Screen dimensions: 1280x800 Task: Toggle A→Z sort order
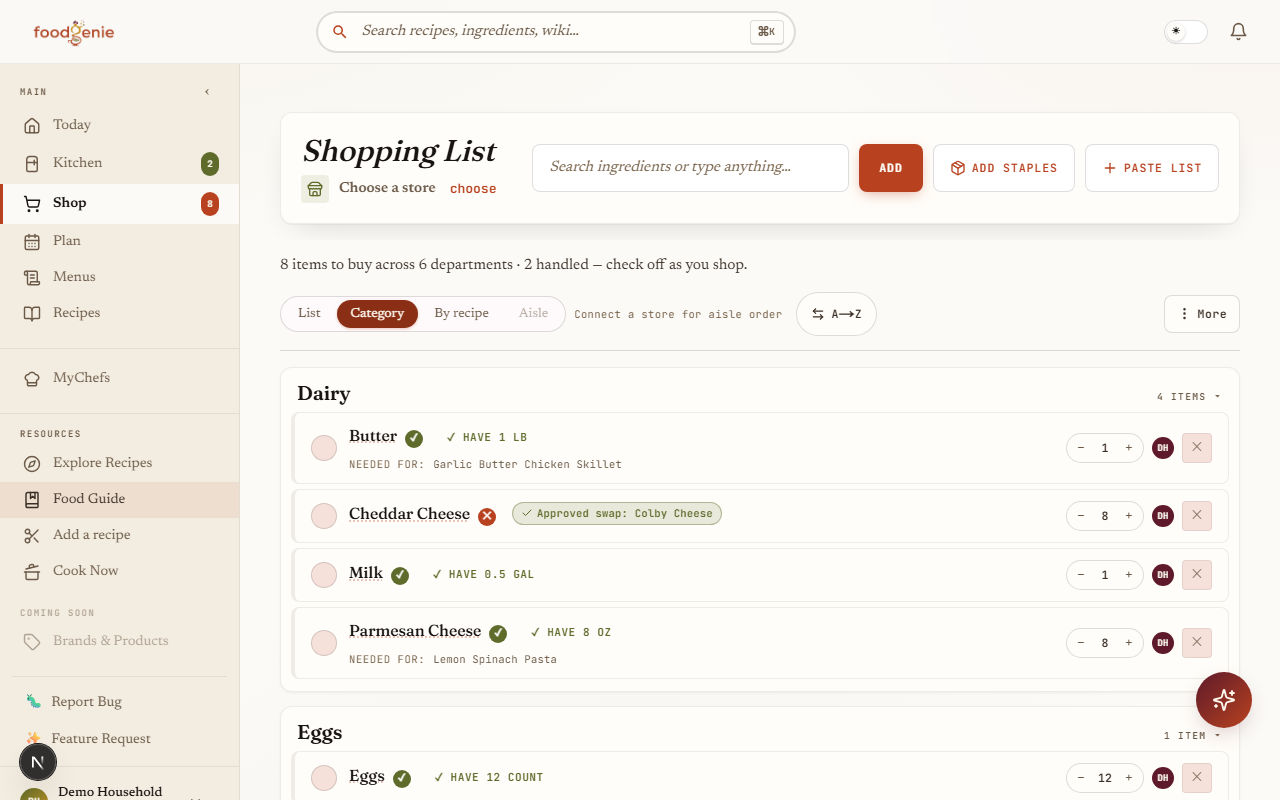click(x=836, y=314)
